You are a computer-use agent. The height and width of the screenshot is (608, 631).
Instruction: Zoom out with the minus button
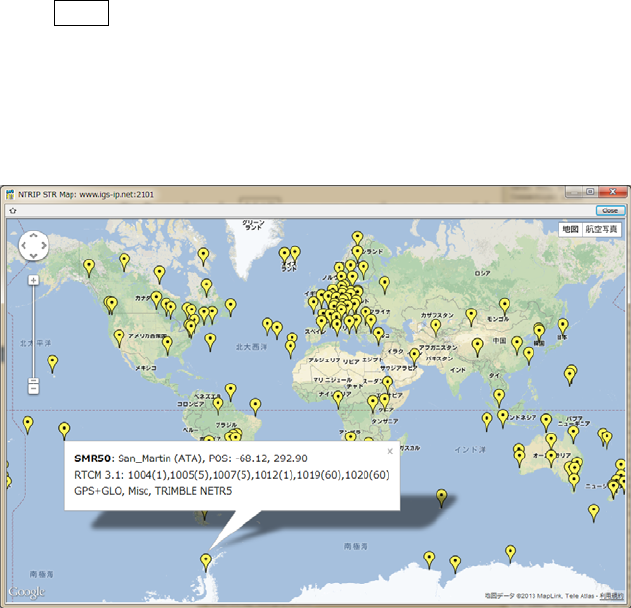(33, 389)
